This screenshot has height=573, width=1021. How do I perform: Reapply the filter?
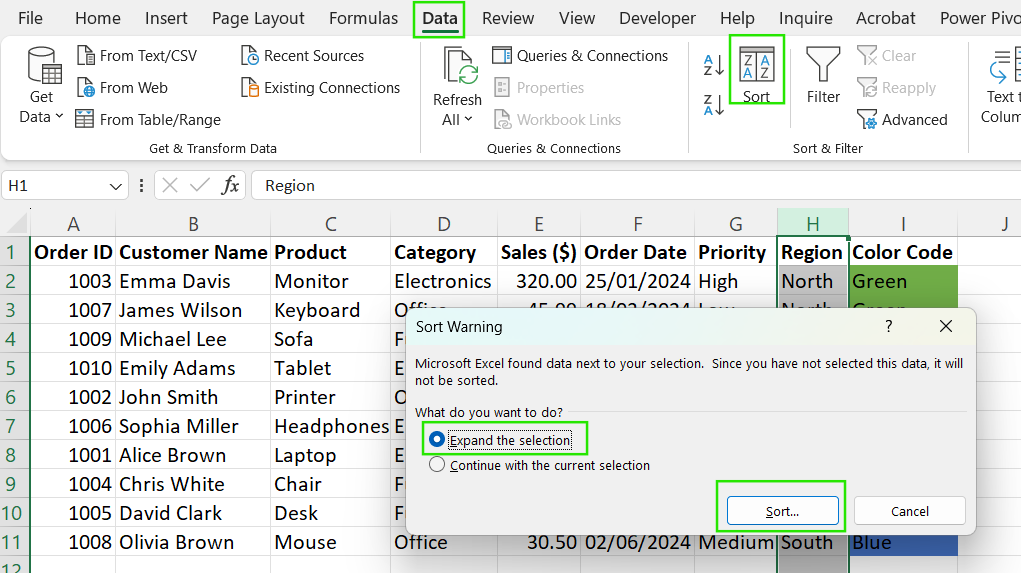897,88
